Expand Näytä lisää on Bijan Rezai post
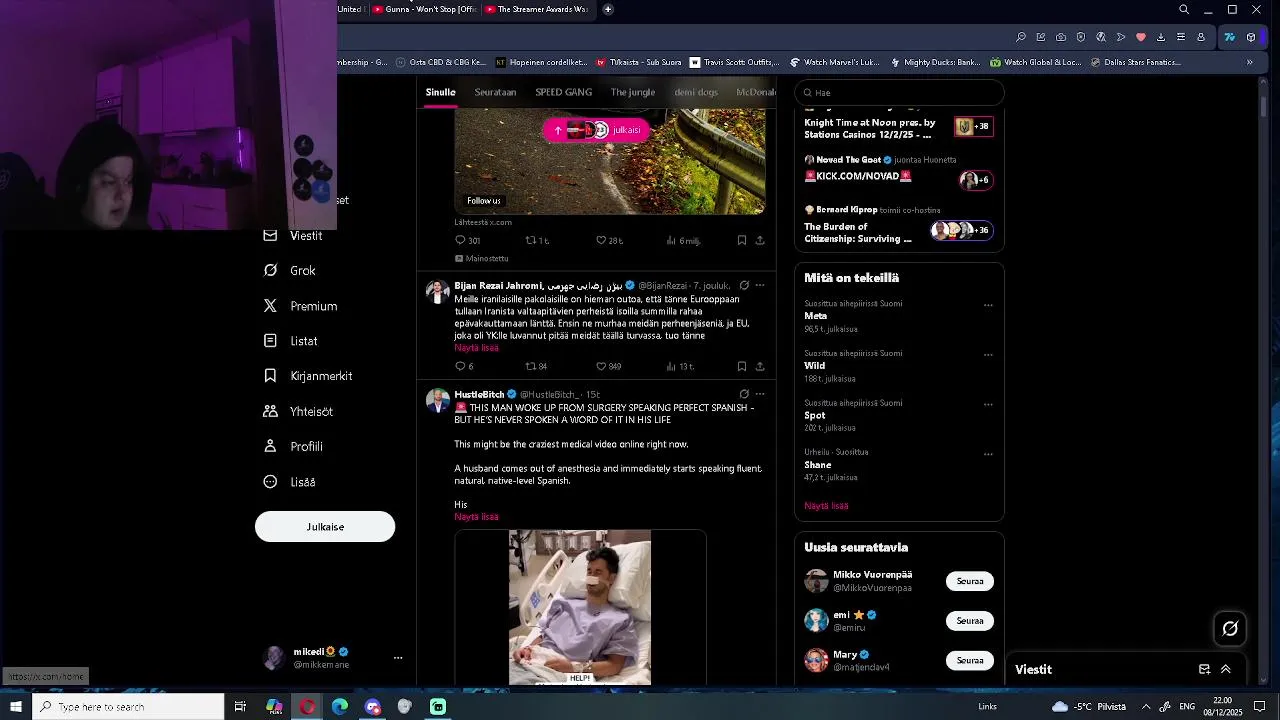Screen dimensions: 1280x720 (x=476, y=348)
